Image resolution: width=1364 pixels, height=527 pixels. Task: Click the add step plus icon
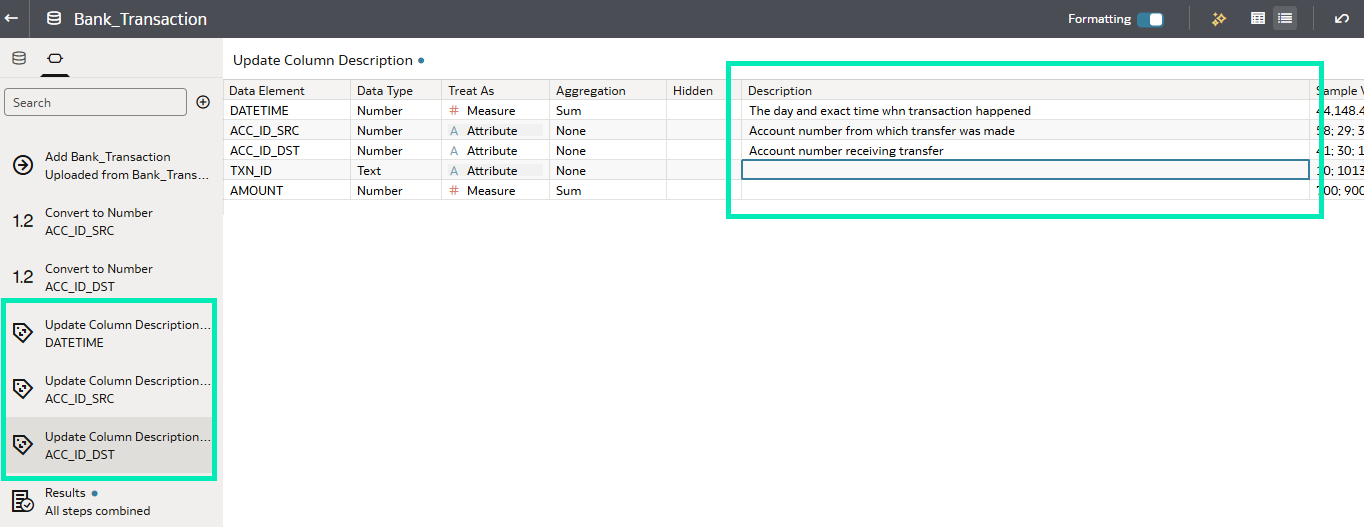point(203,102)
